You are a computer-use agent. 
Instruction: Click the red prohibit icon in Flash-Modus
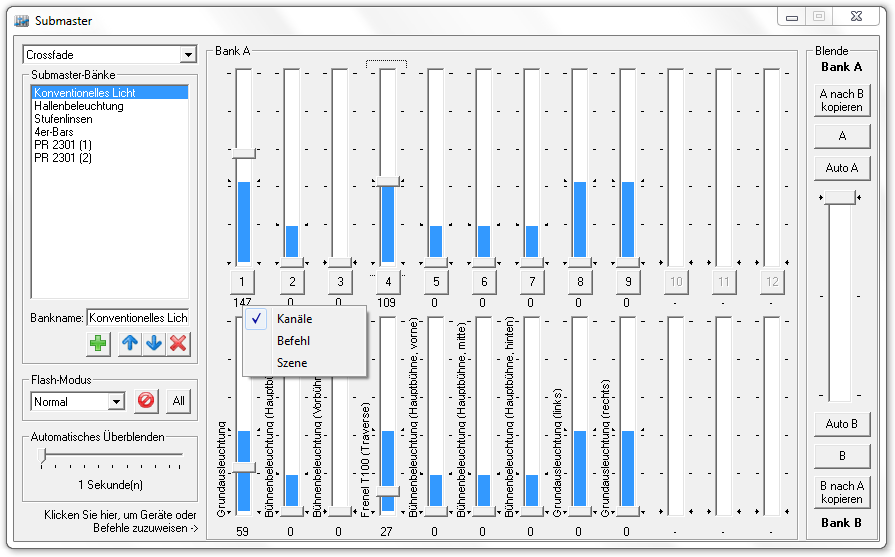(146, 401)
